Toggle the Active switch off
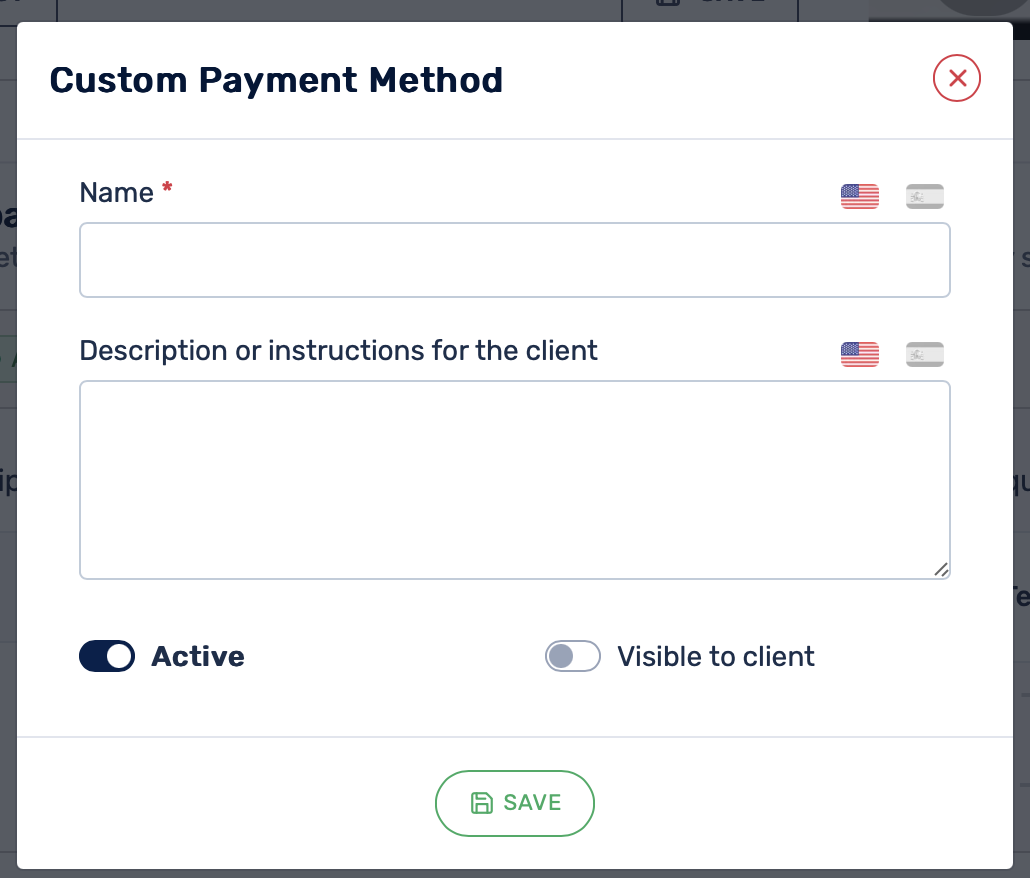The width and height of the screenshot is (1030, 878). point(107,656)
